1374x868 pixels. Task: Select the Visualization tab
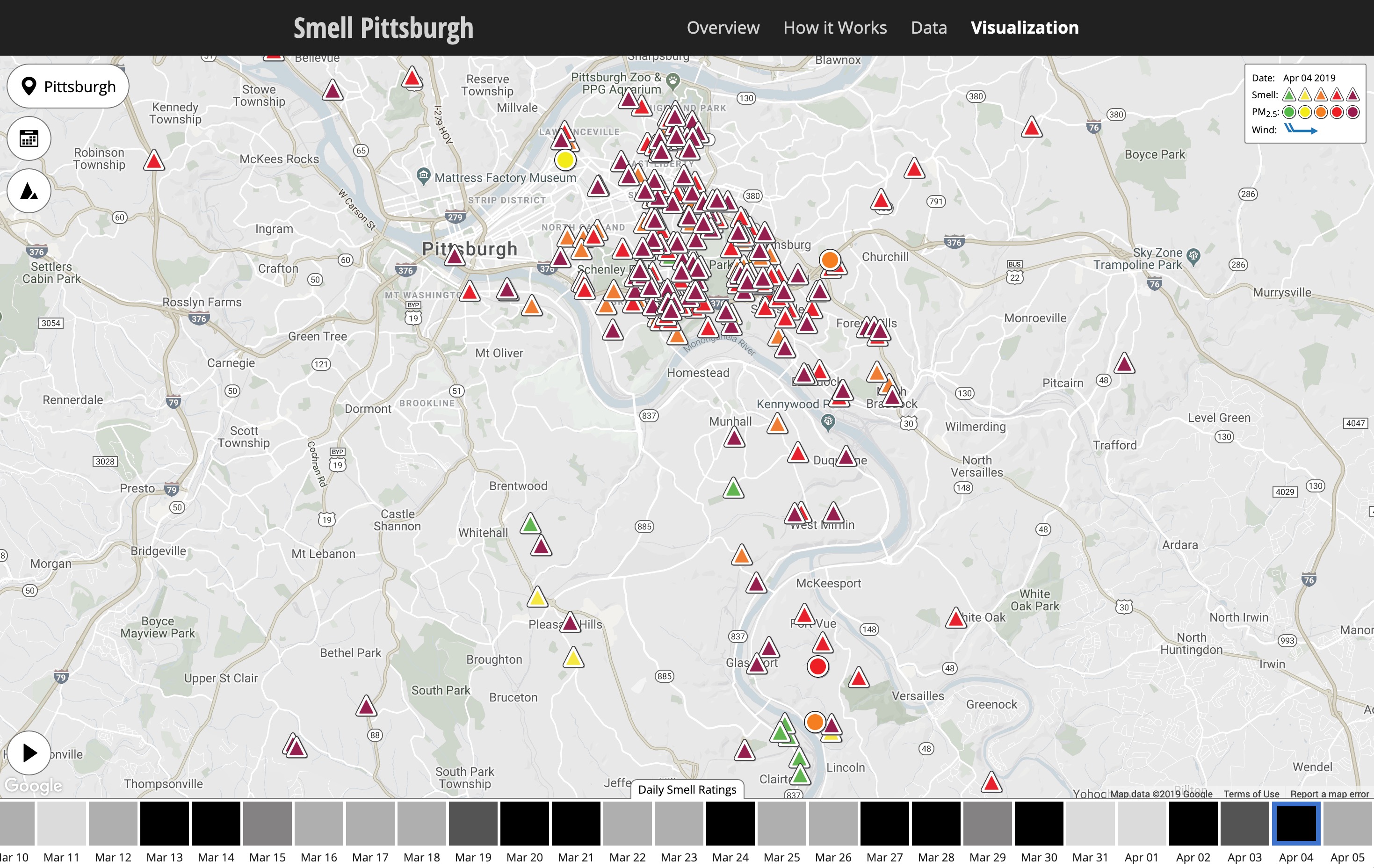click(x=1024, y=28)
